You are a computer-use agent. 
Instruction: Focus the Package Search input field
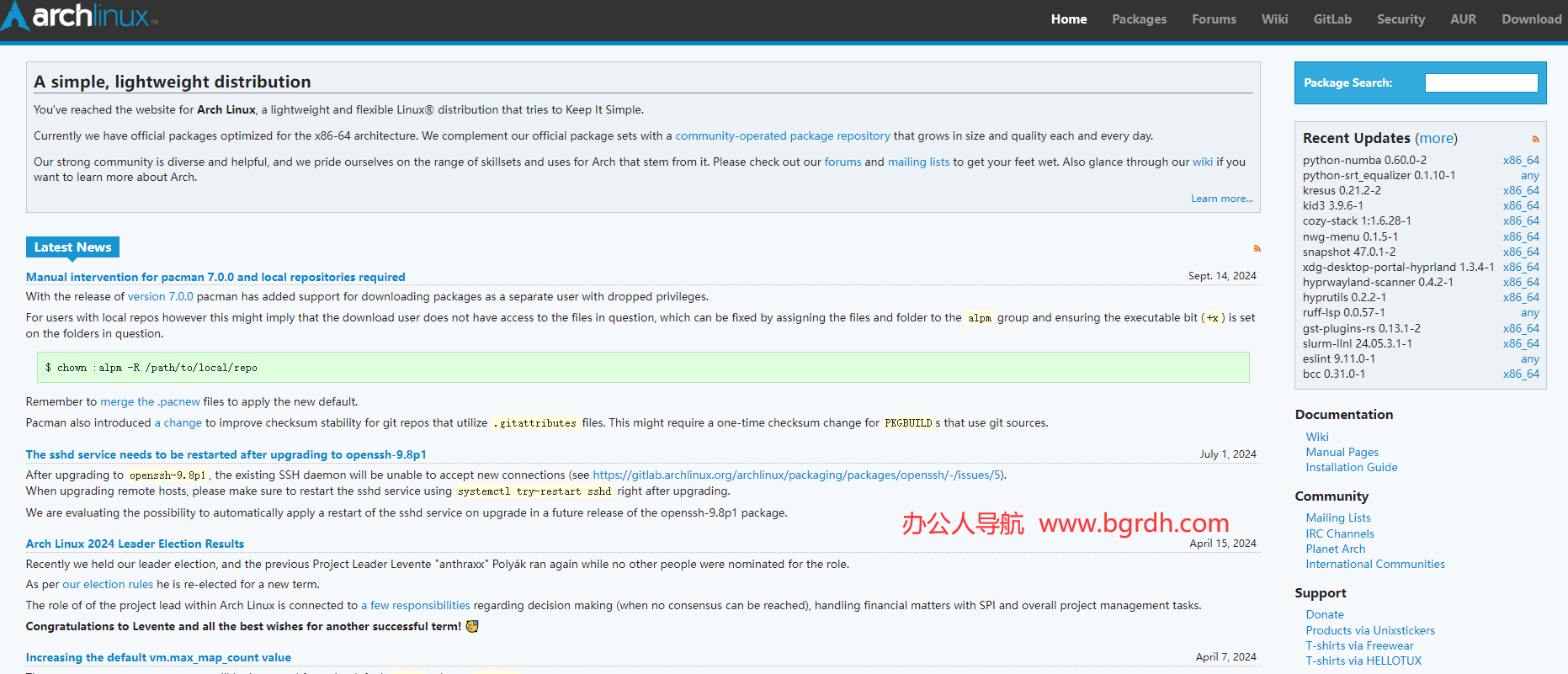[1481, 82]
